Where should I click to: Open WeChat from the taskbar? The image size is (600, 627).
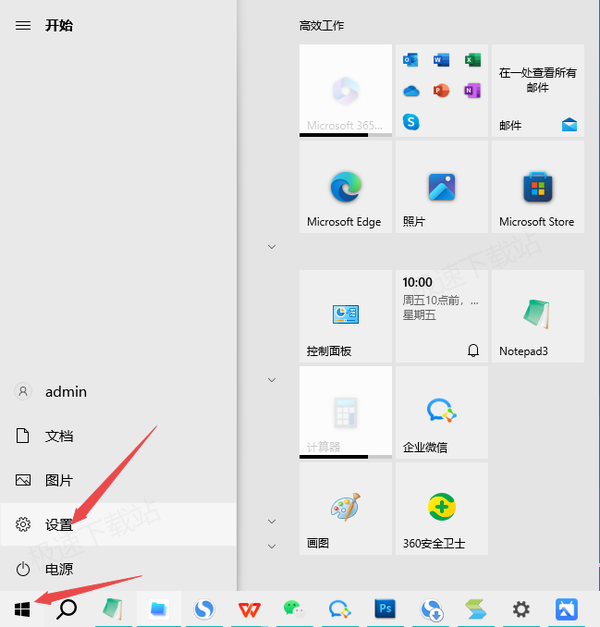(294, 609)
